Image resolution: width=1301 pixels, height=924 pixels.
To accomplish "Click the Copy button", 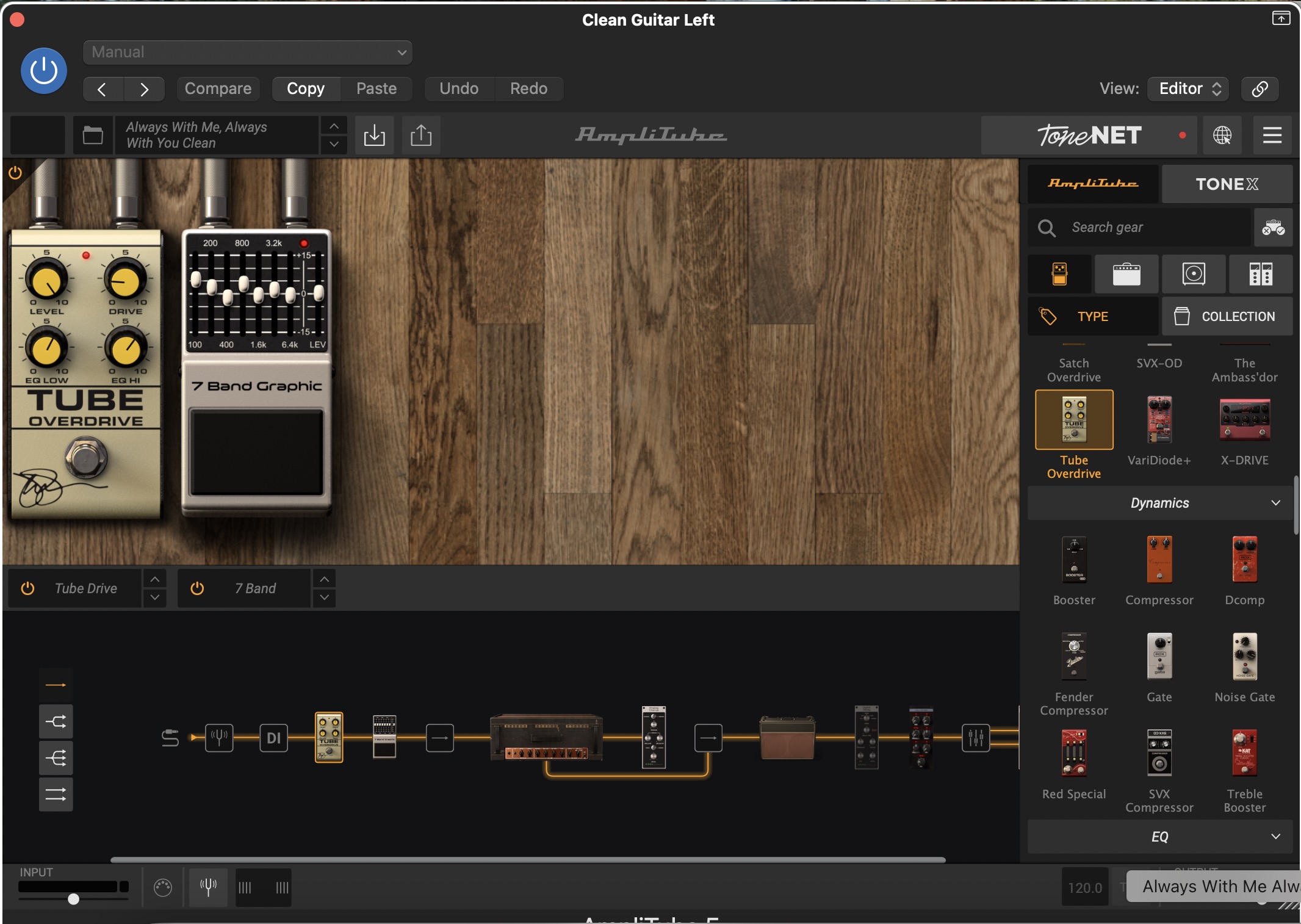I will 306,88.
